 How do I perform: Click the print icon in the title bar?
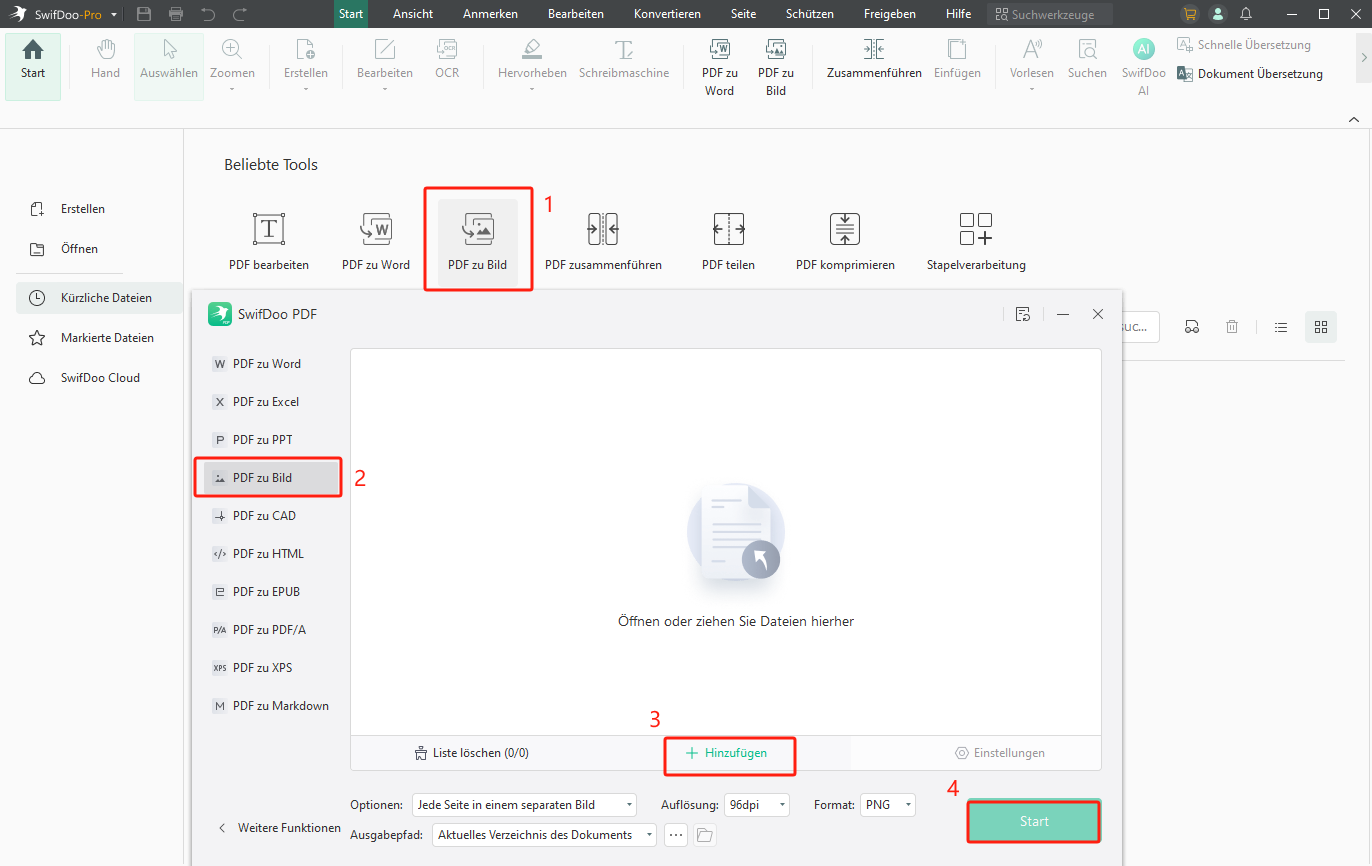click(x=176, y=14)
